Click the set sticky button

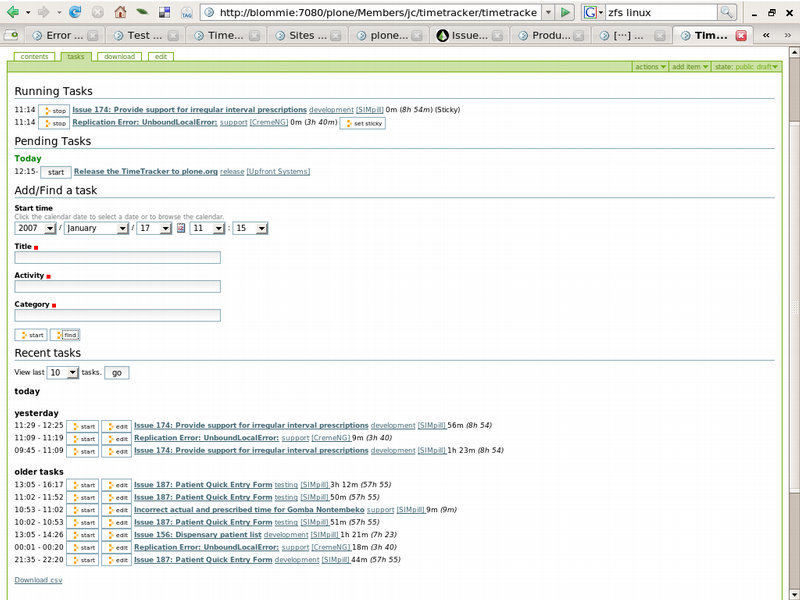(x=362, y=123)
